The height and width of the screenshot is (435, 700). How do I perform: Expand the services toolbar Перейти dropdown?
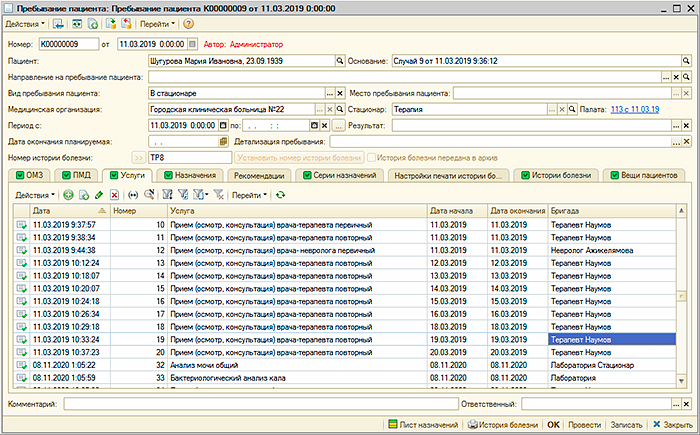249,194
